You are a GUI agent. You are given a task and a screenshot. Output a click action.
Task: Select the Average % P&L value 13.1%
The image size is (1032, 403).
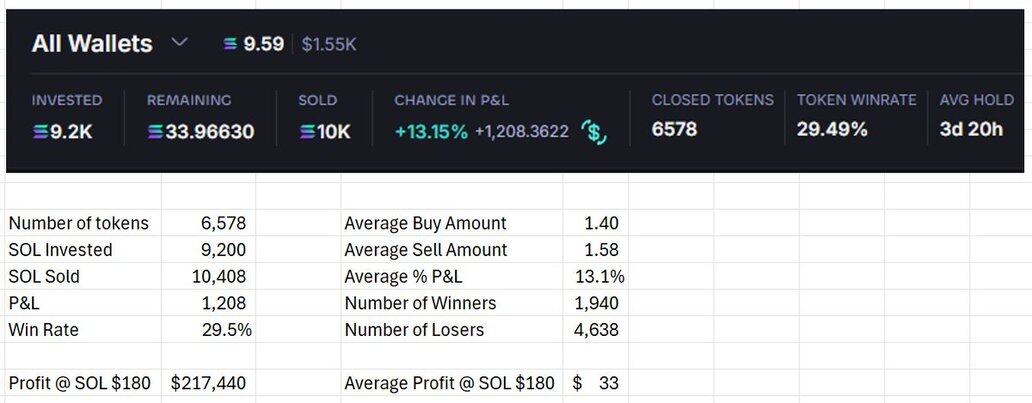(x=601, y=276)
